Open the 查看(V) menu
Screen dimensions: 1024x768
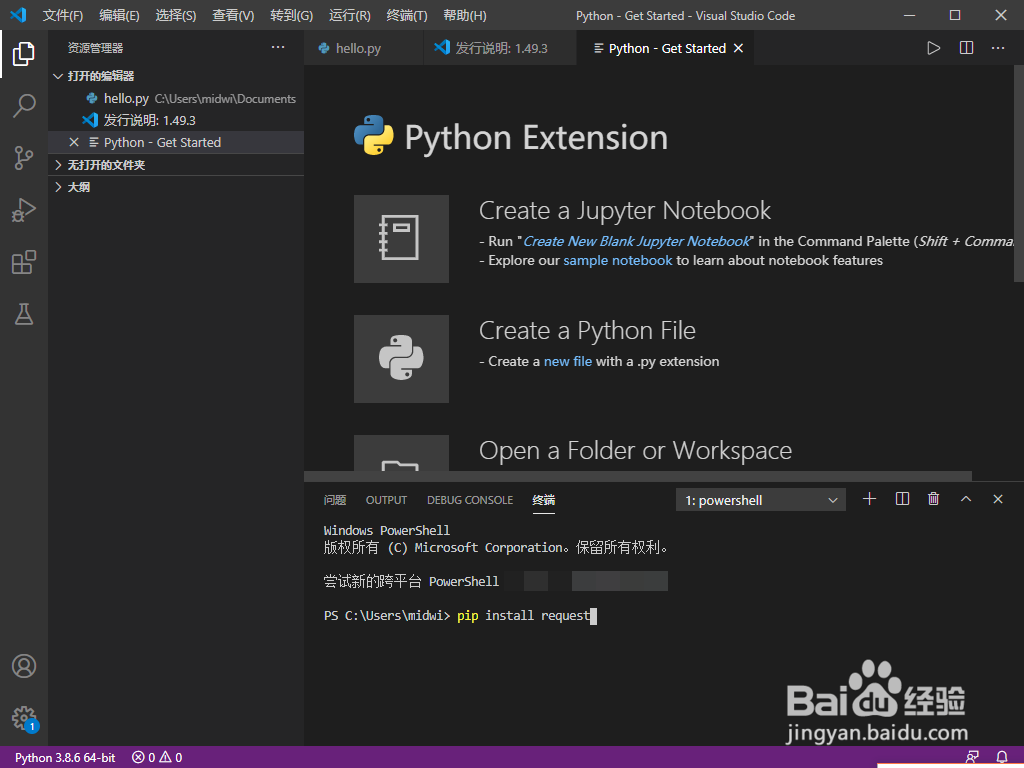tap(233, 15)
